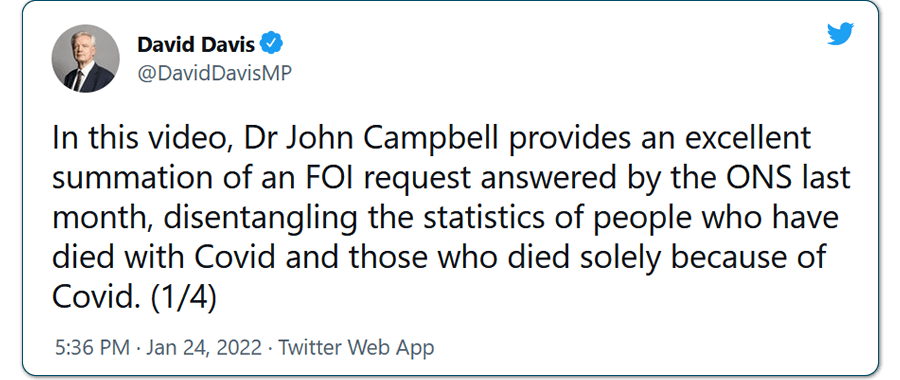Click the Jan 24, 2022 date
Viewport: 900px width, 380px height.
(x=205, y=347)
